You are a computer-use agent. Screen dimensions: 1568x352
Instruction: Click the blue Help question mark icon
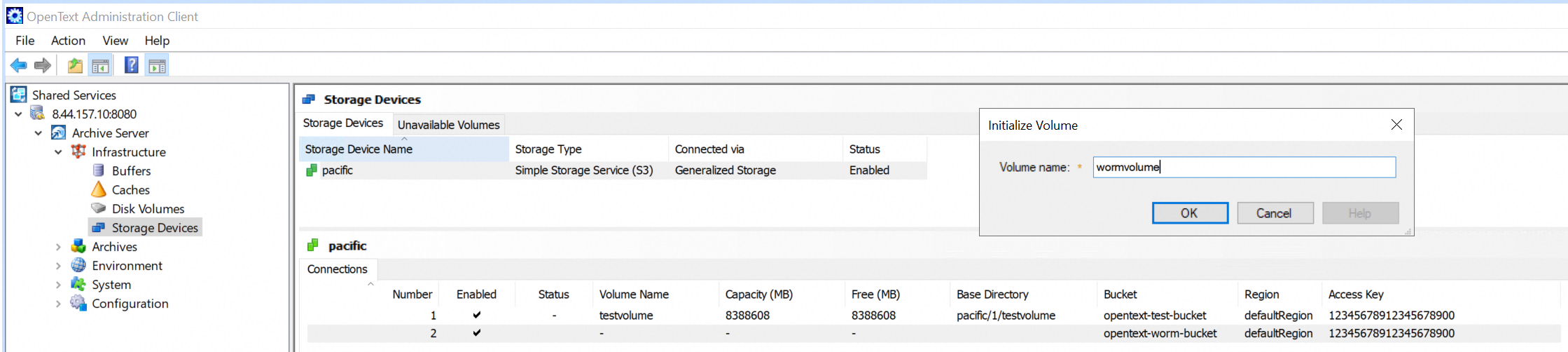131,65
